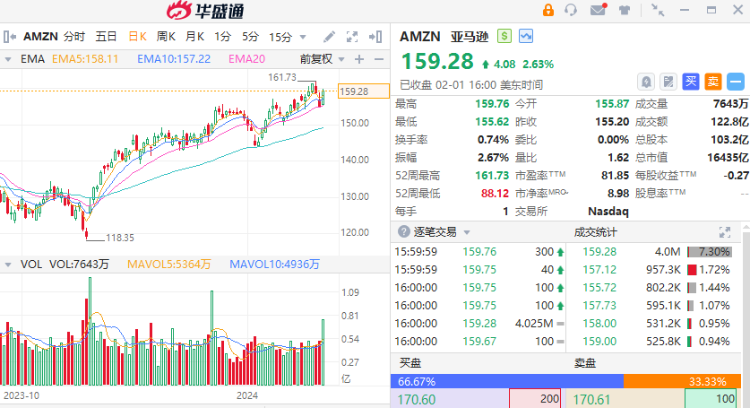Open the 逐笔交易 dropdown

click(467, 232)
